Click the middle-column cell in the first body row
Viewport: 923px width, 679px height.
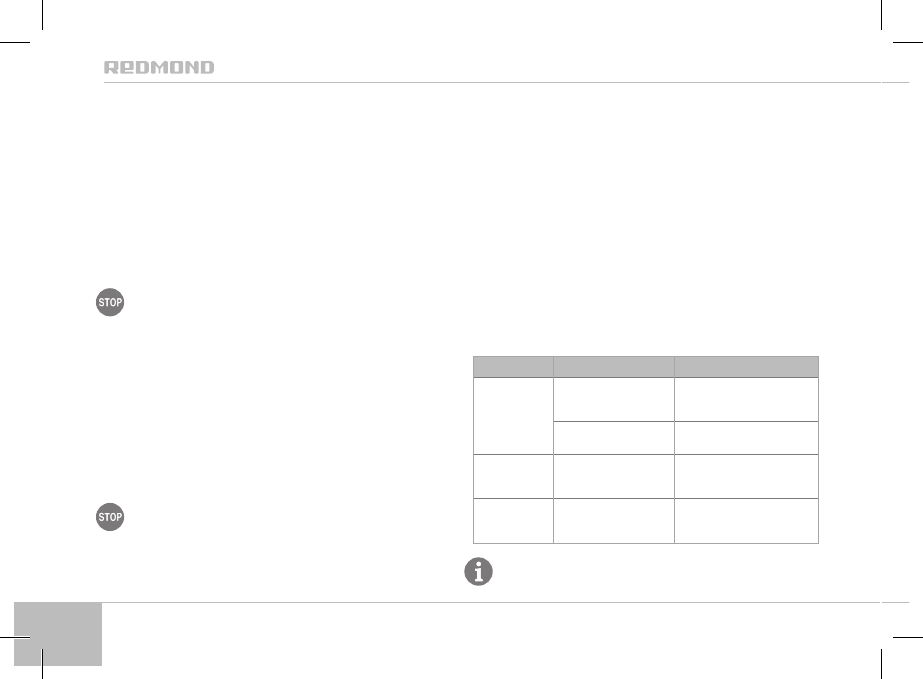(615, 399)
